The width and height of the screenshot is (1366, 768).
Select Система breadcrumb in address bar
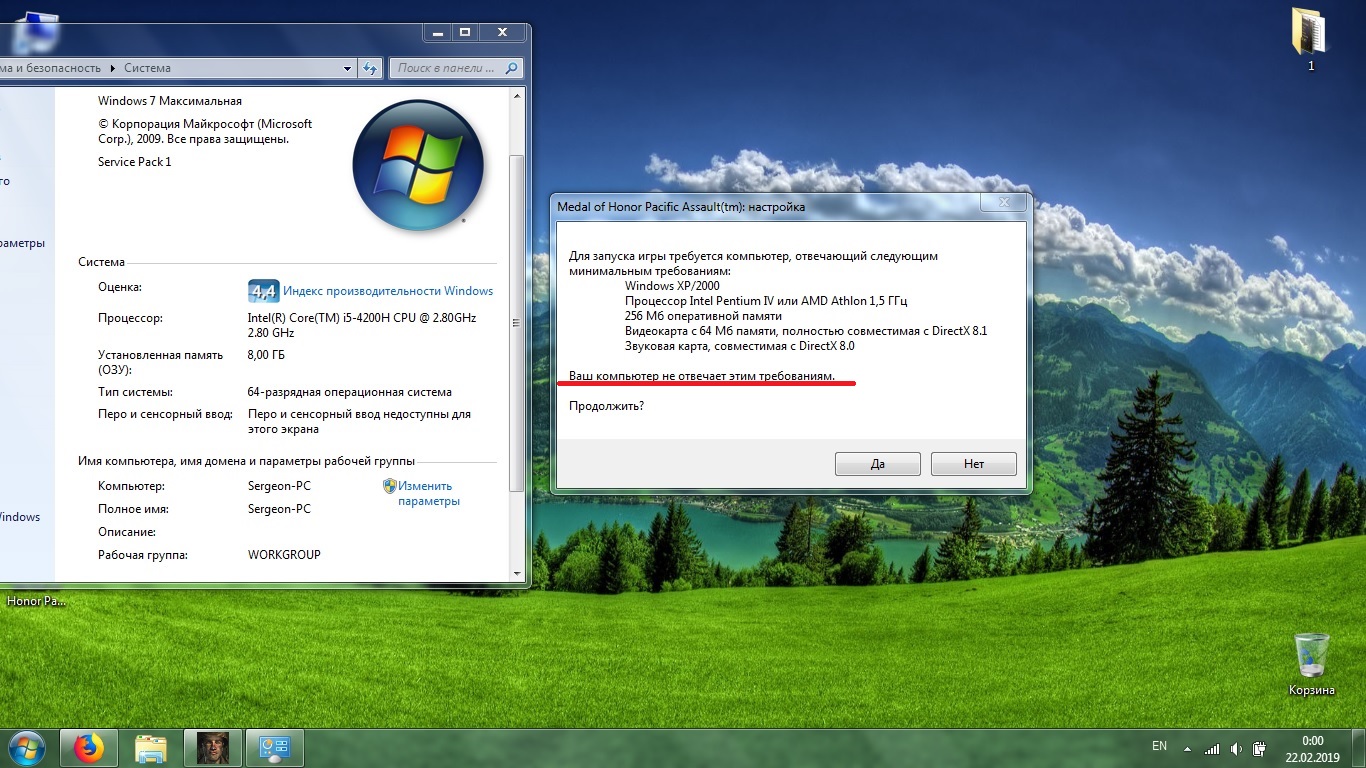click(147, 68)
